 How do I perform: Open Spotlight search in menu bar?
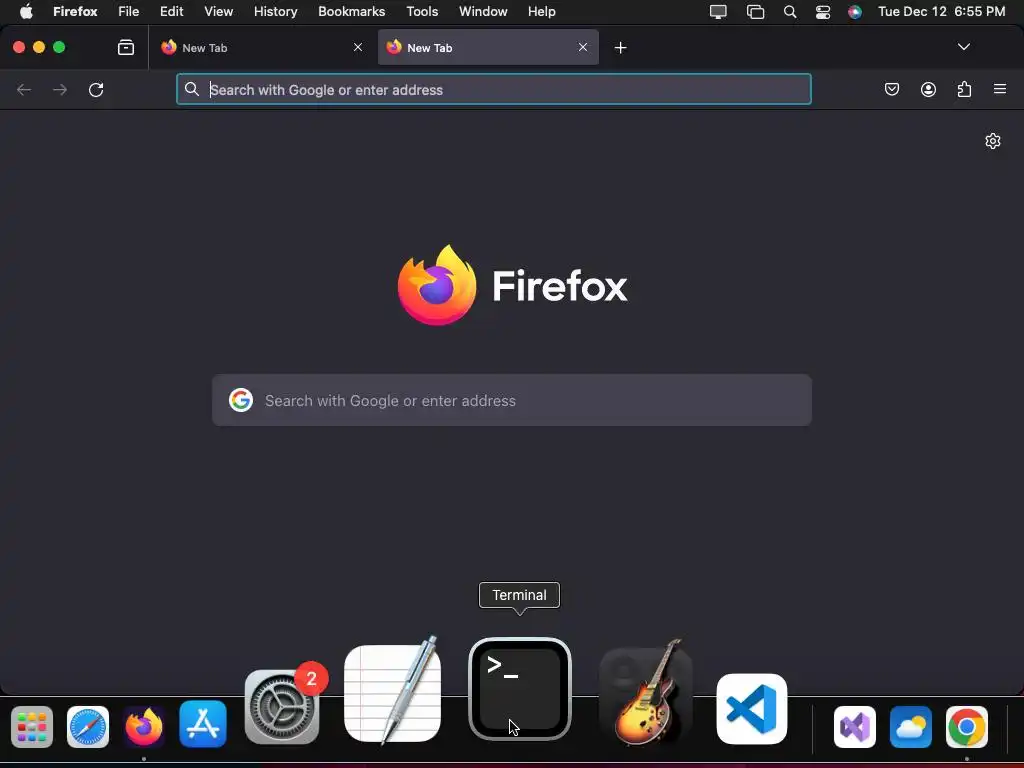coord(790,12)
